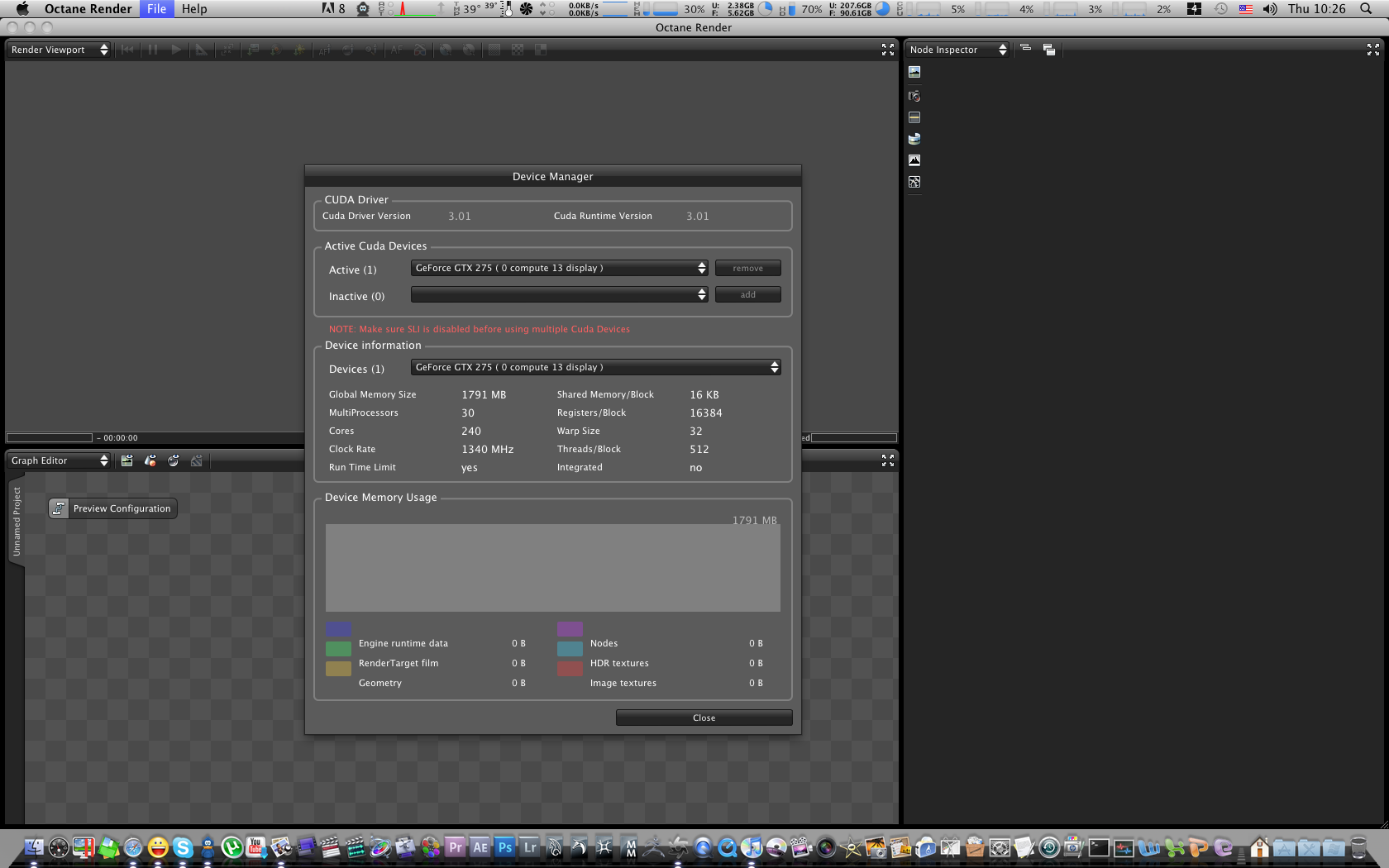Click the Preview Configuration node icon
The image size is (1389, 868).
59,508
